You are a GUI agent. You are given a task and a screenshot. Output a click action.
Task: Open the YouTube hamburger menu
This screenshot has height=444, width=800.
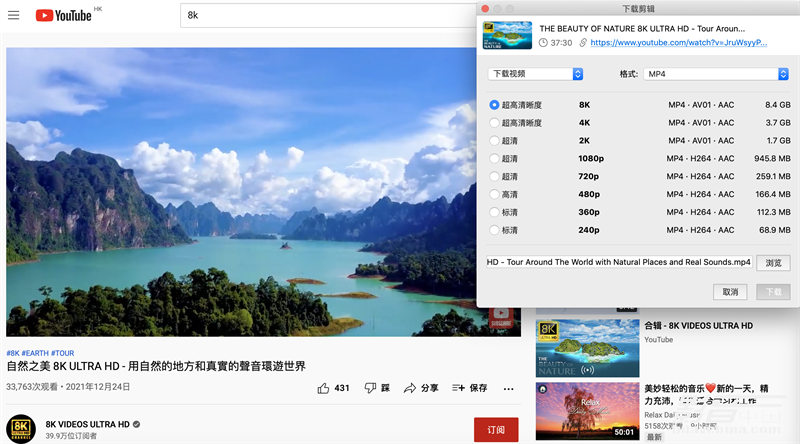14,15
